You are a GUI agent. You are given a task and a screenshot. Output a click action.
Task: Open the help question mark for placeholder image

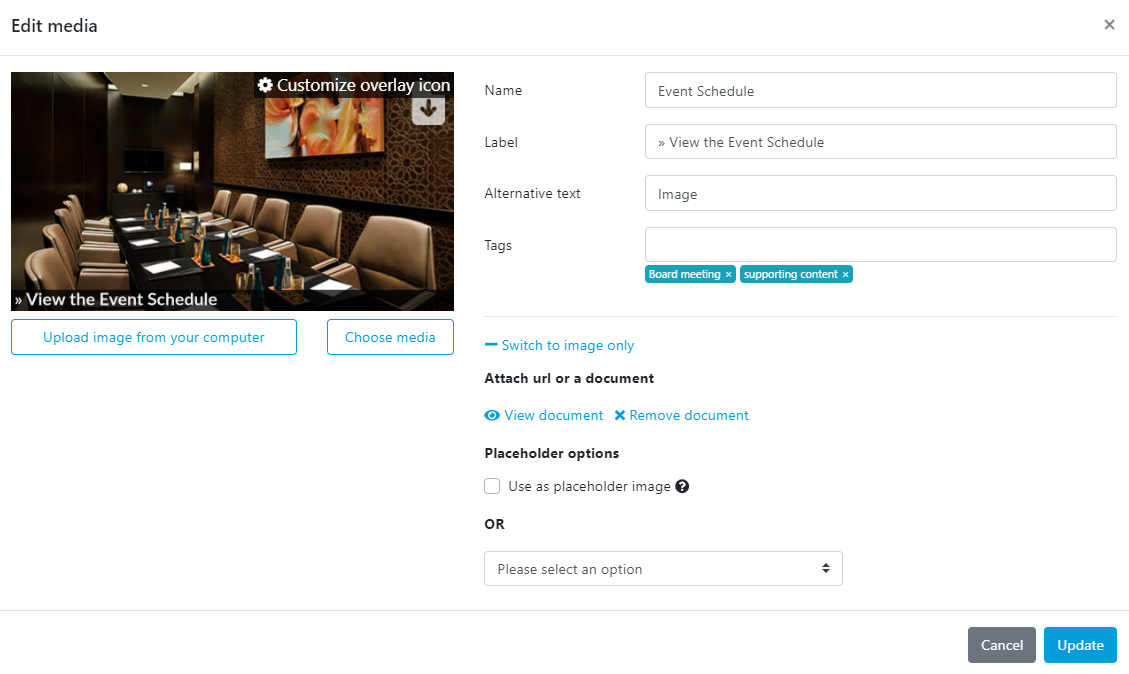pos(682,486)
